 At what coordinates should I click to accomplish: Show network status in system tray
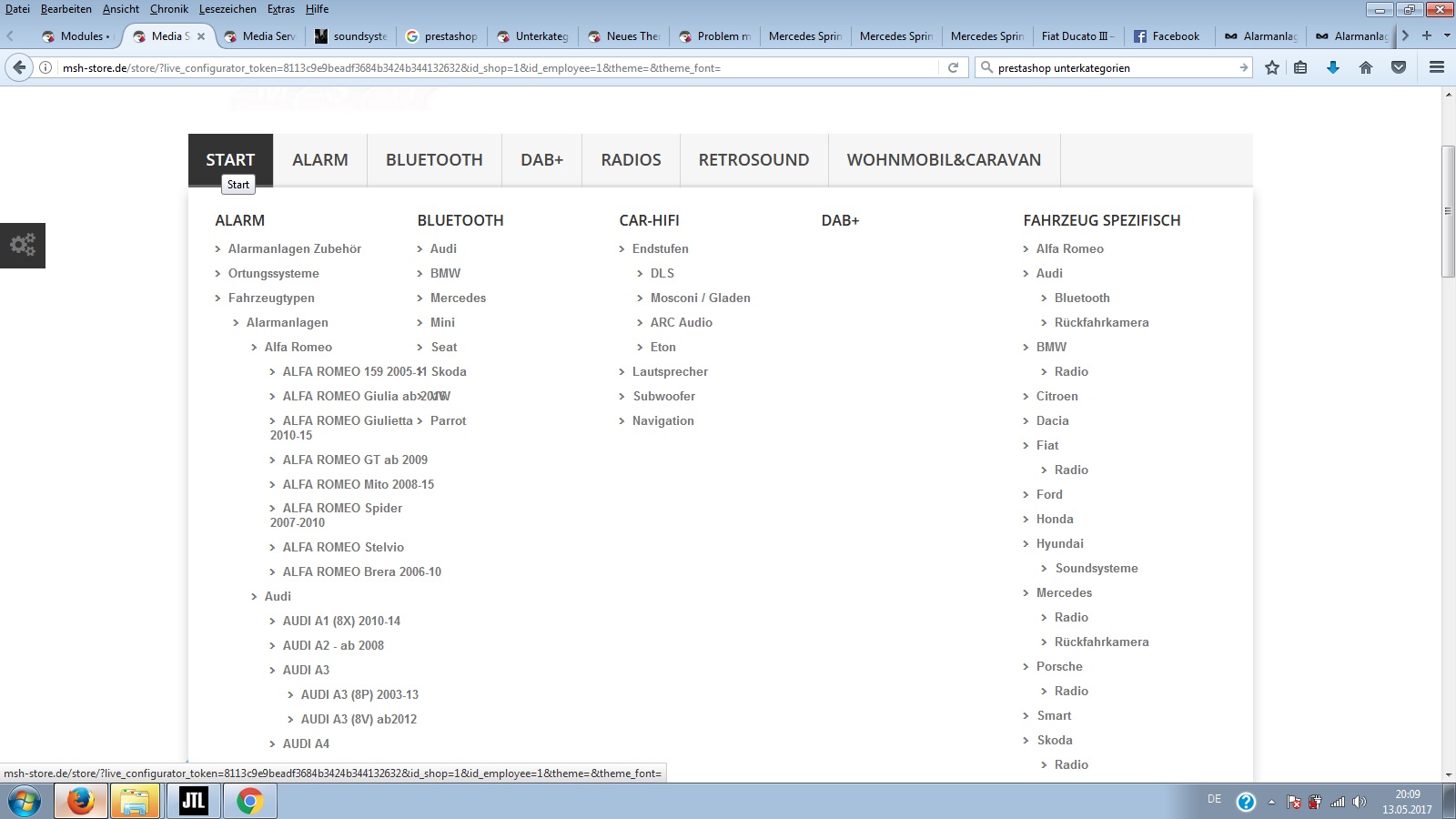click(x=1338, y=802)
